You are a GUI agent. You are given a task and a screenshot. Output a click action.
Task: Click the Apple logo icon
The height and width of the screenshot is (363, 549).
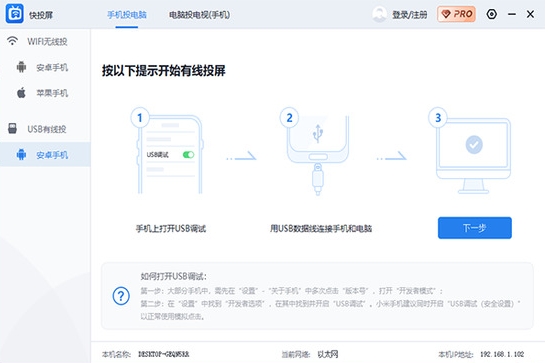tap(21, 92)
